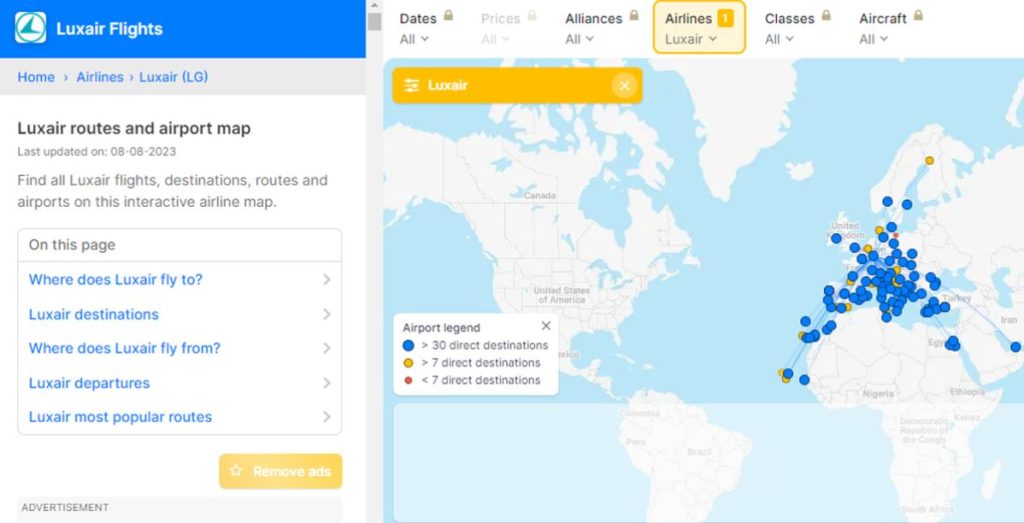Click the Luxair airline logo icon
The width and height of the screenshot is (1024, 523).
(x=31, y=28)
